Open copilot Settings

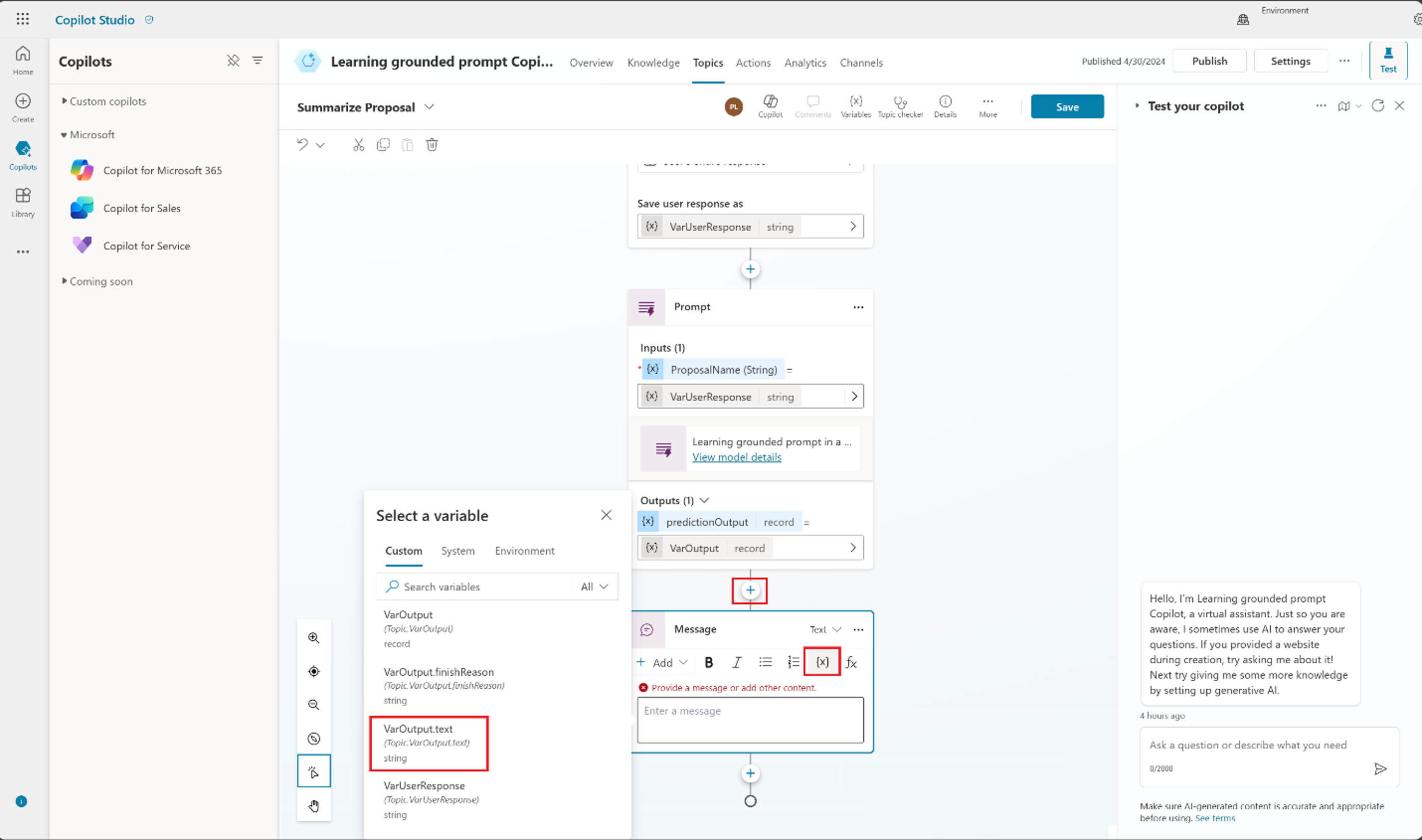pos(1290,61)
